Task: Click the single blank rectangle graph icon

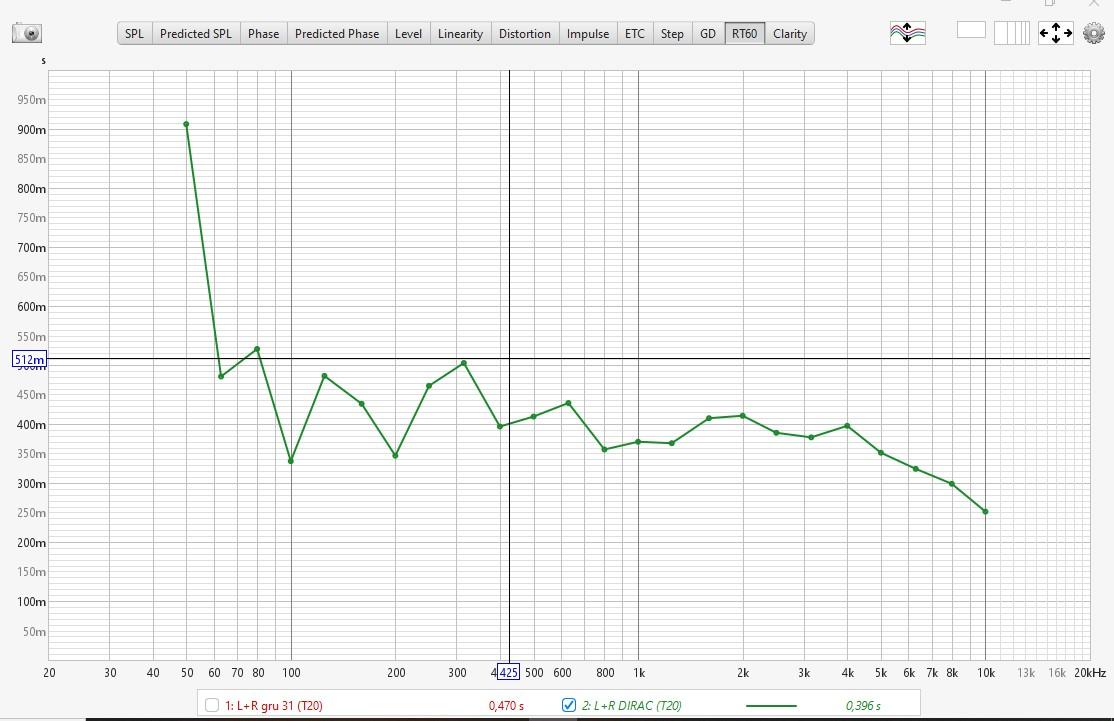Action: pyautogui.click(x=971, y=30)
